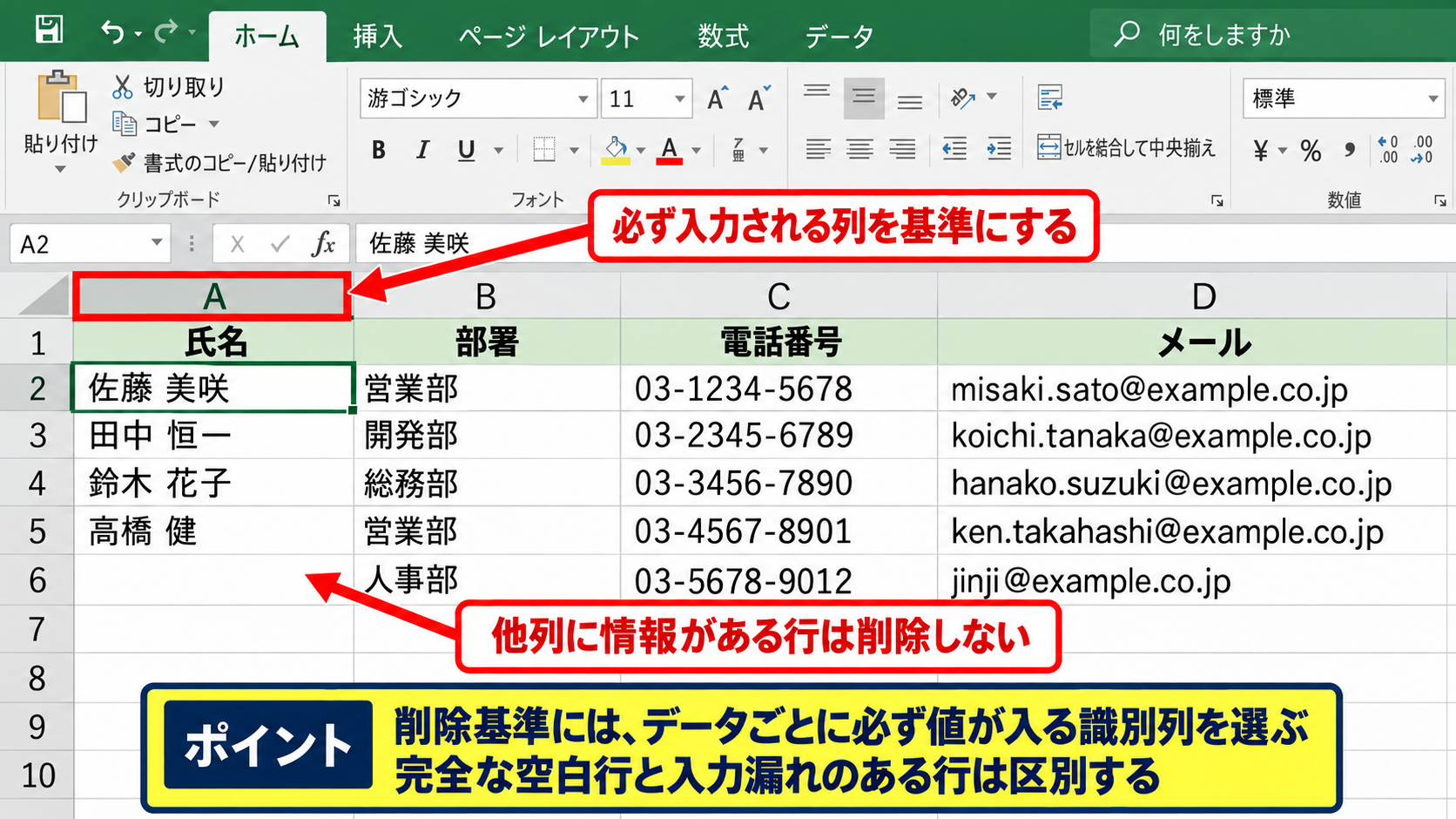This screenshot has width=1456, height=819.
Task: Expand the underline style dropdown arrow
Action: 498,151
